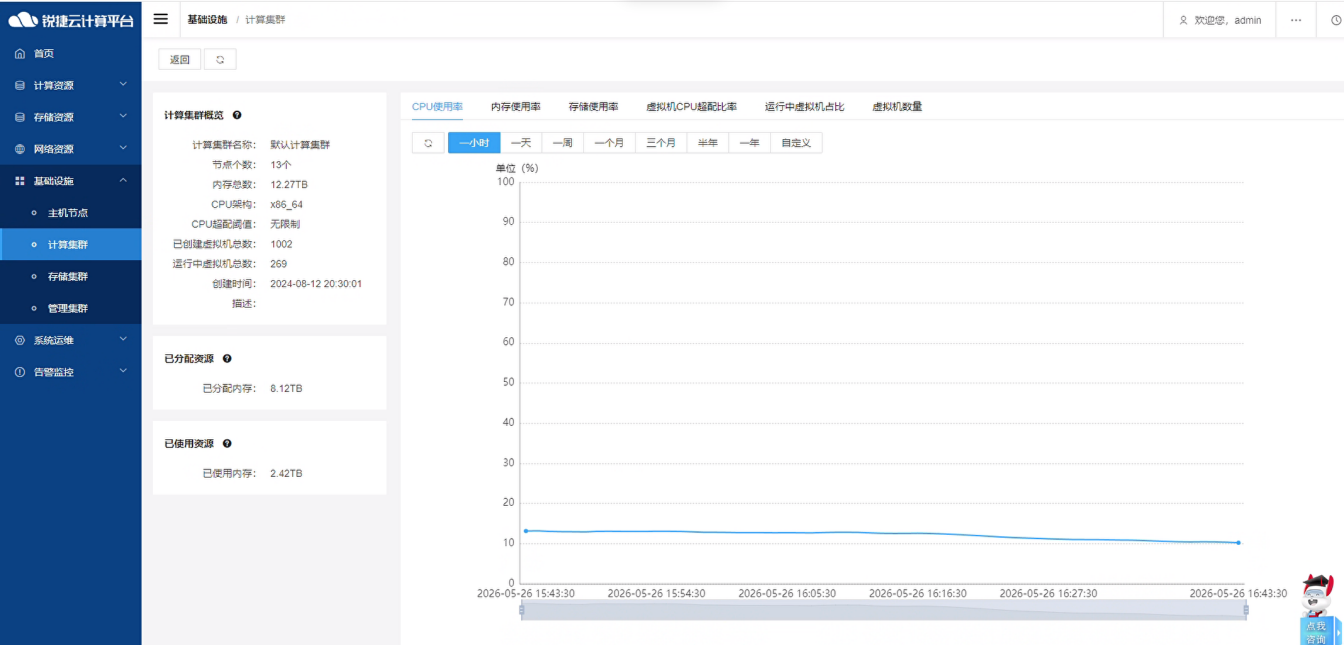Click 计算集群 in the breadcrumb
This screenshot has width=1344, height=645.
[x=265, y=20]
